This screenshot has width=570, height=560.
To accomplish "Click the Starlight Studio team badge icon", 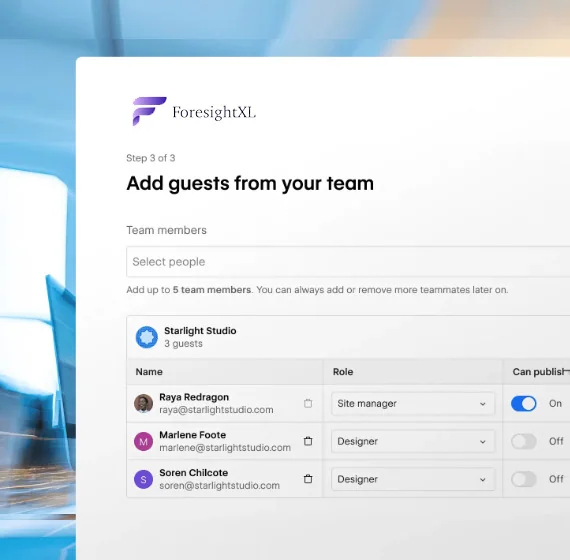I will (x=146, y=337).
